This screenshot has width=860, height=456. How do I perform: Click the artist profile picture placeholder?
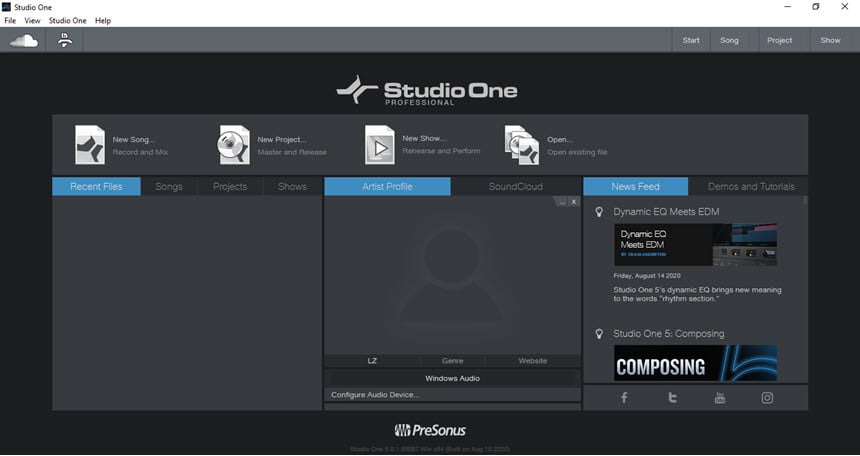coord(452,274)
